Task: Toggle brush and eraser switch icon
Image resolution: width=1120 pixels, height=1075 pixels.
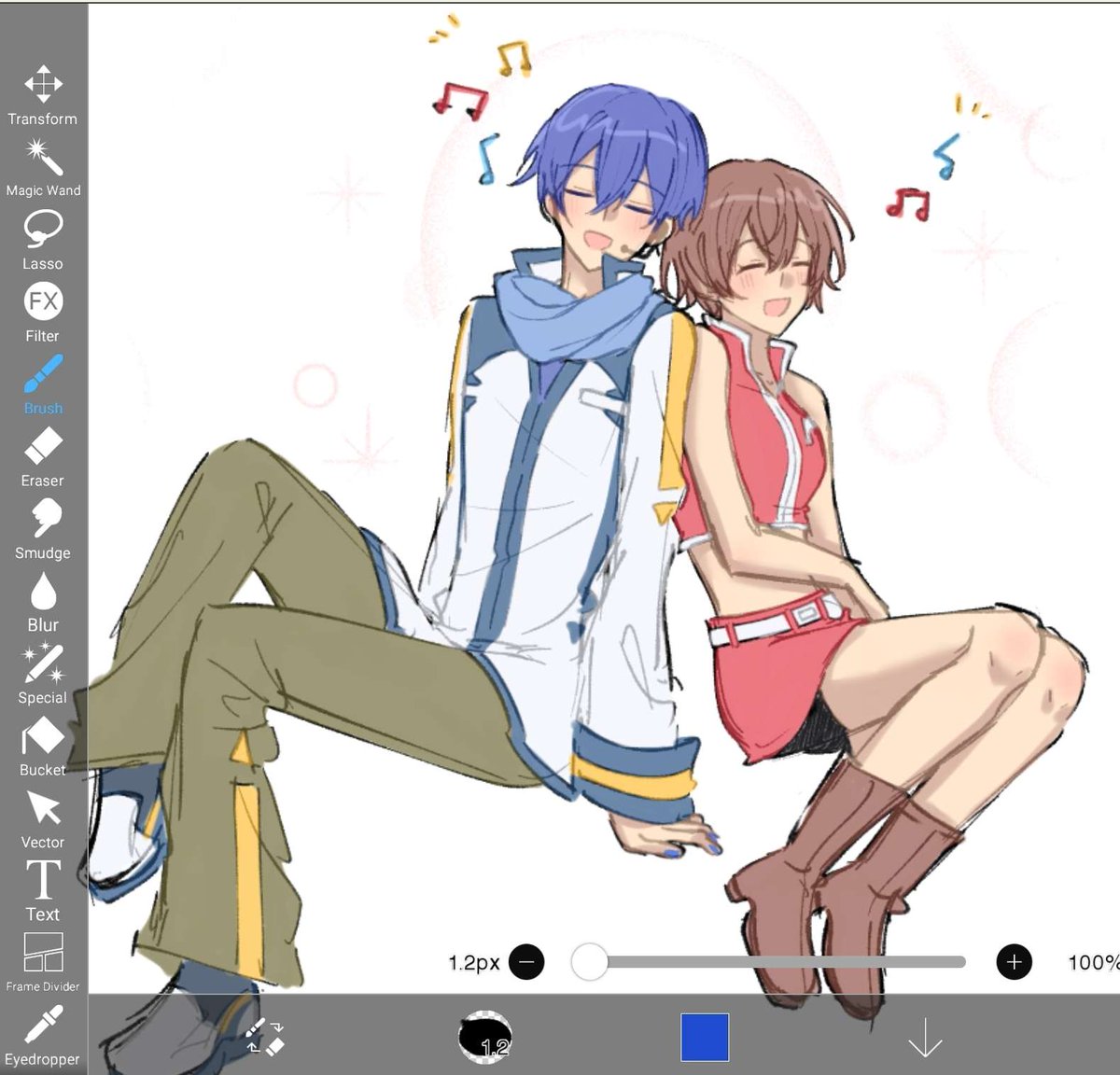Action: 265,1037
